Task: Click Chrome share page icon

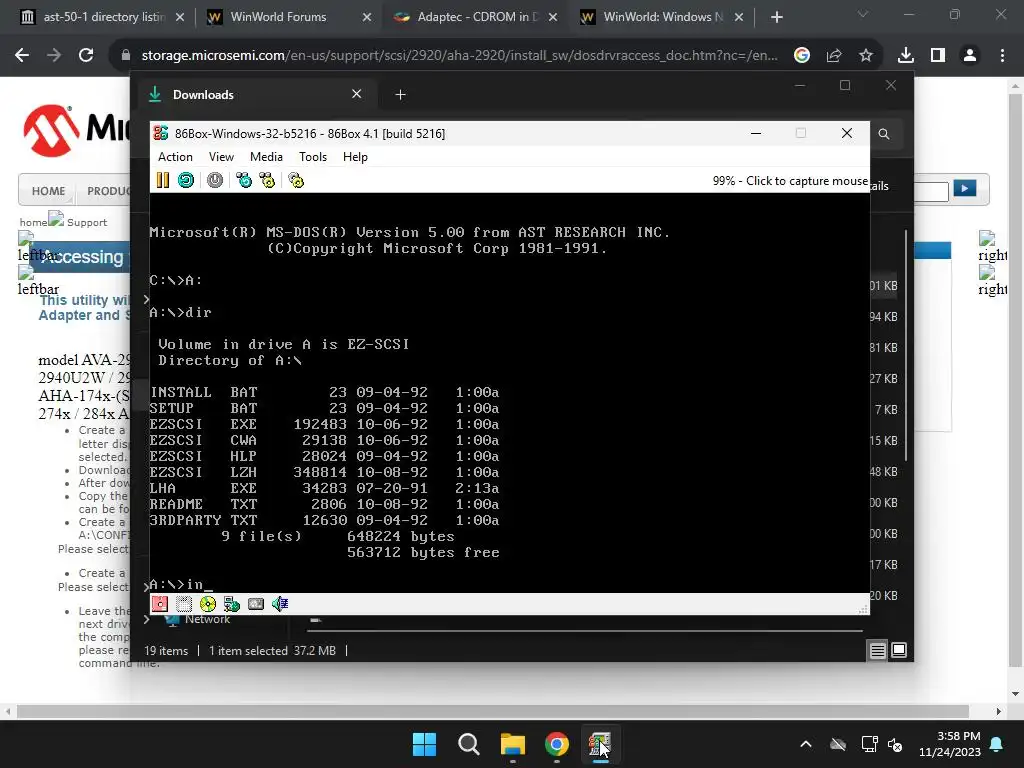Action: (x=834, y=56)
